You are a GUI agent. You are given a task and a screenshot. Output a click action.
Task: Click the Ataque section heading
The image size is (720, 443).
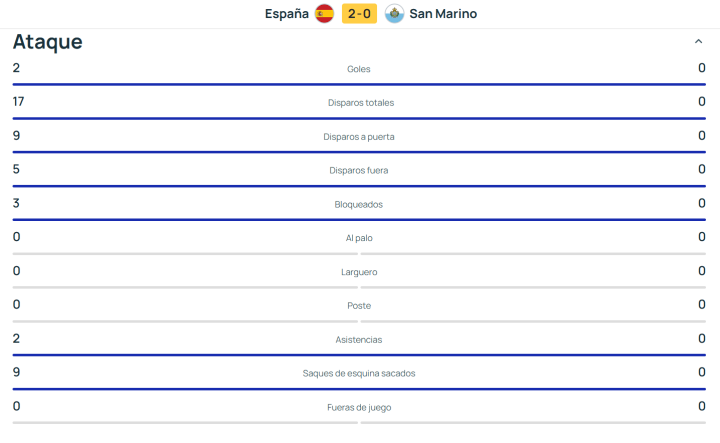(48, 42)
